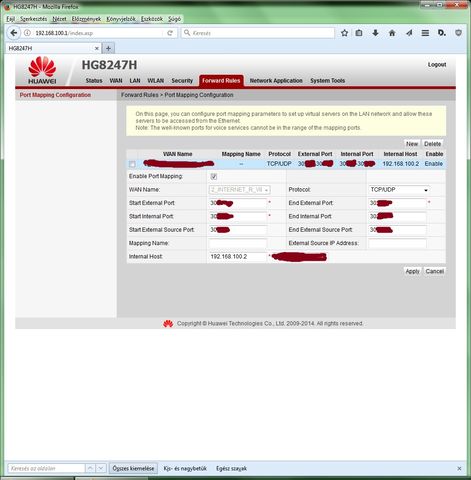Click the Enable link in table row
Viewport: 471px width, 480px height.
coord(434,164)
